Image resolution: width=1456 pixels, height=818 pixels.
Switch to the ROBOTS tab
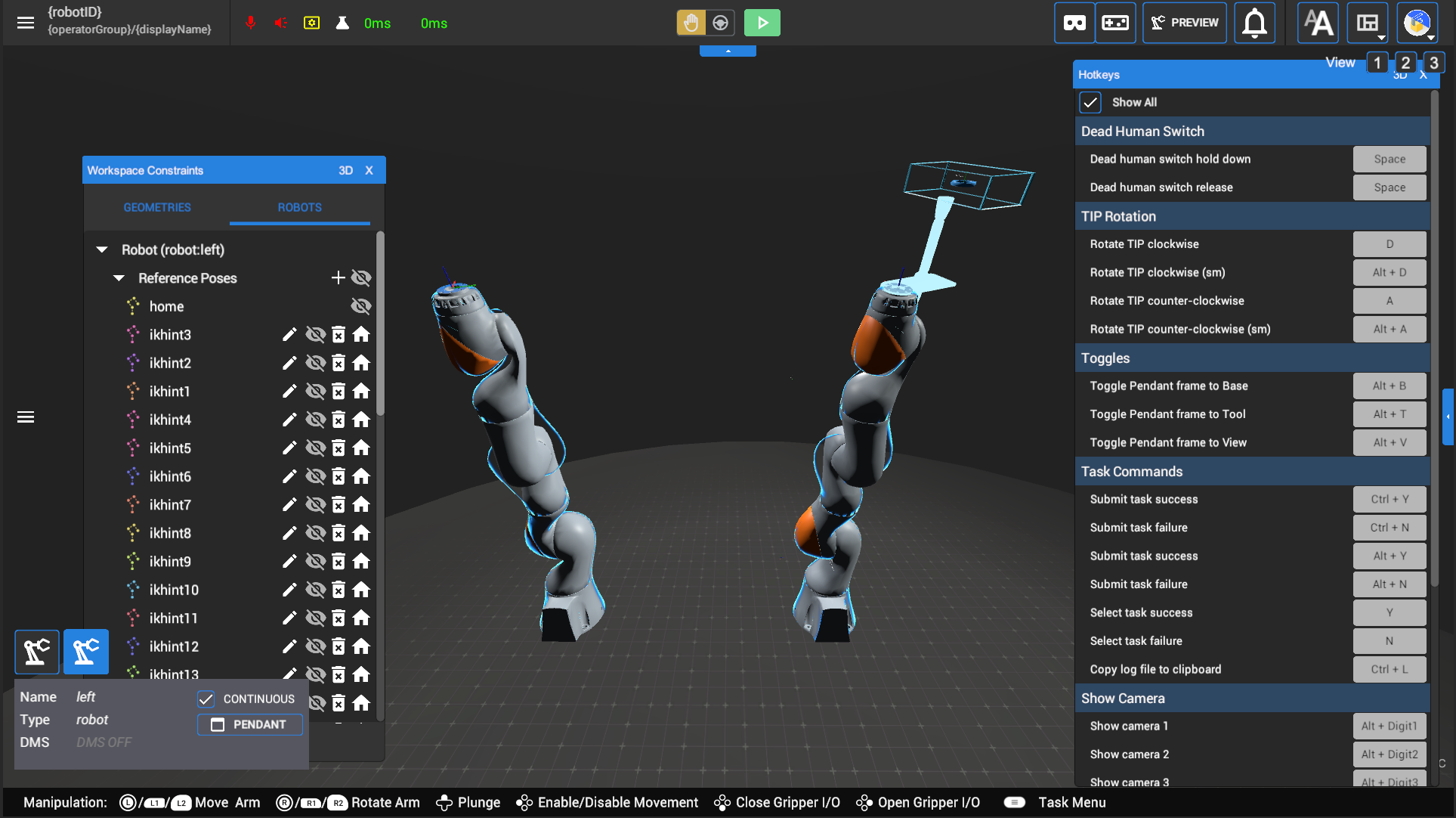click(x=300, y=207)
